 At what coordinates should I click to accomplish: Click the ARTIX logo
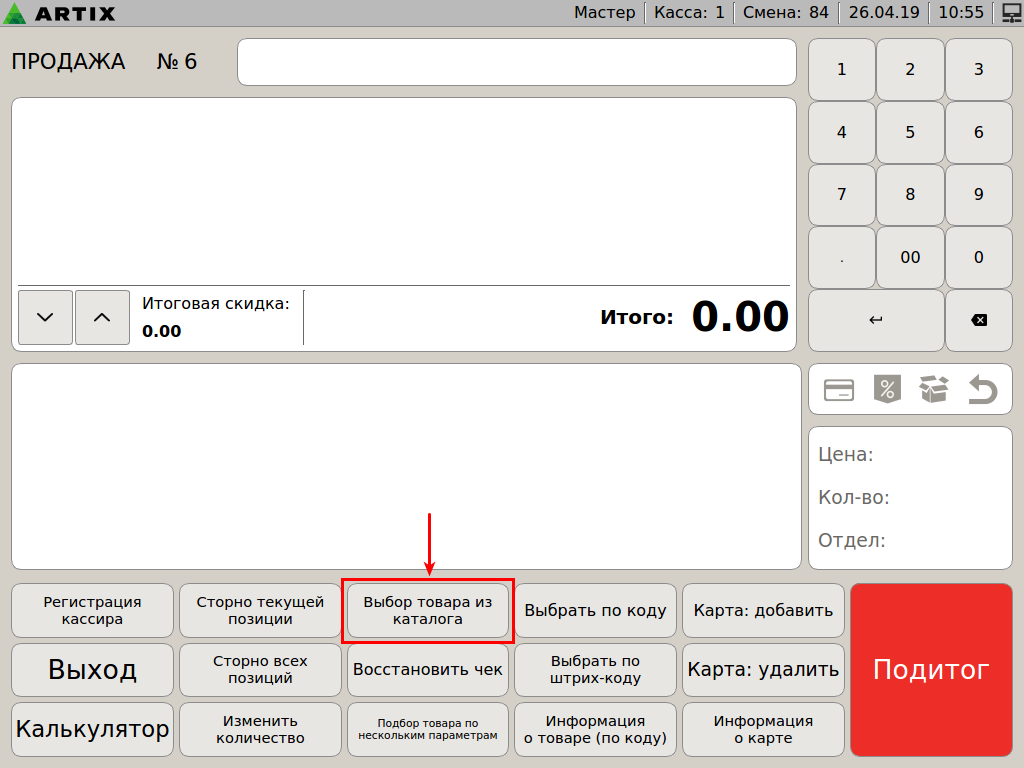tap(60, 13)
